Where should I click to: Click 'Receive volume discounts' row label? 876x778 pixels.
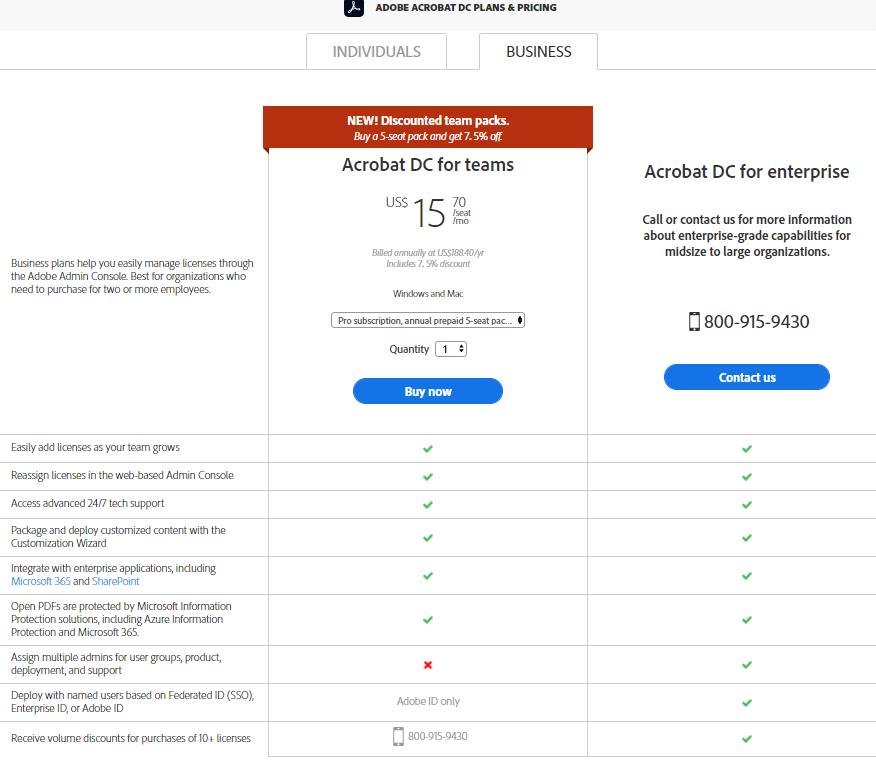click(131, 738)
